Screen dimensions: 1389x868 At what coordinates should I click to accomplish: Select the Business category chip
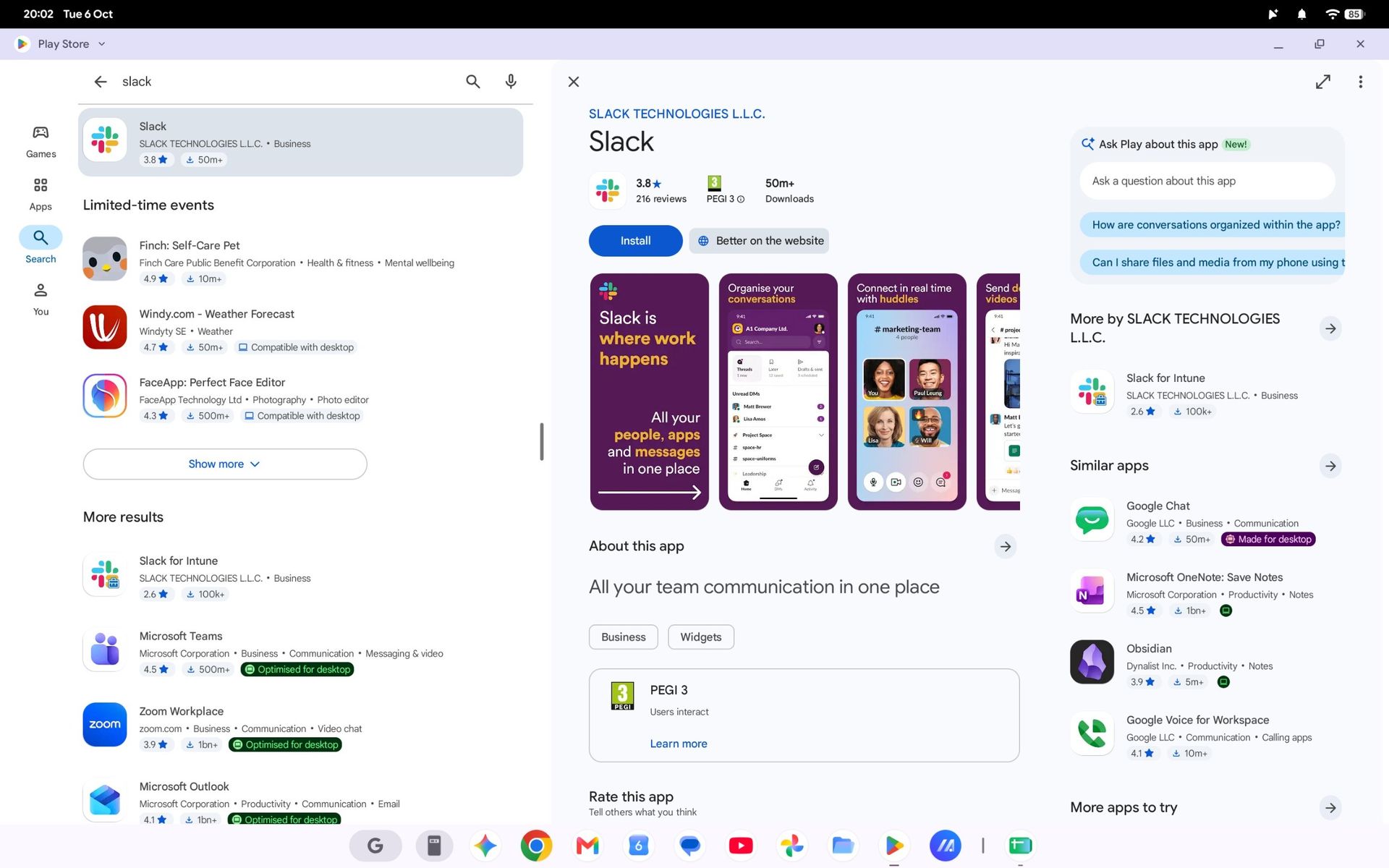point(624,637)
